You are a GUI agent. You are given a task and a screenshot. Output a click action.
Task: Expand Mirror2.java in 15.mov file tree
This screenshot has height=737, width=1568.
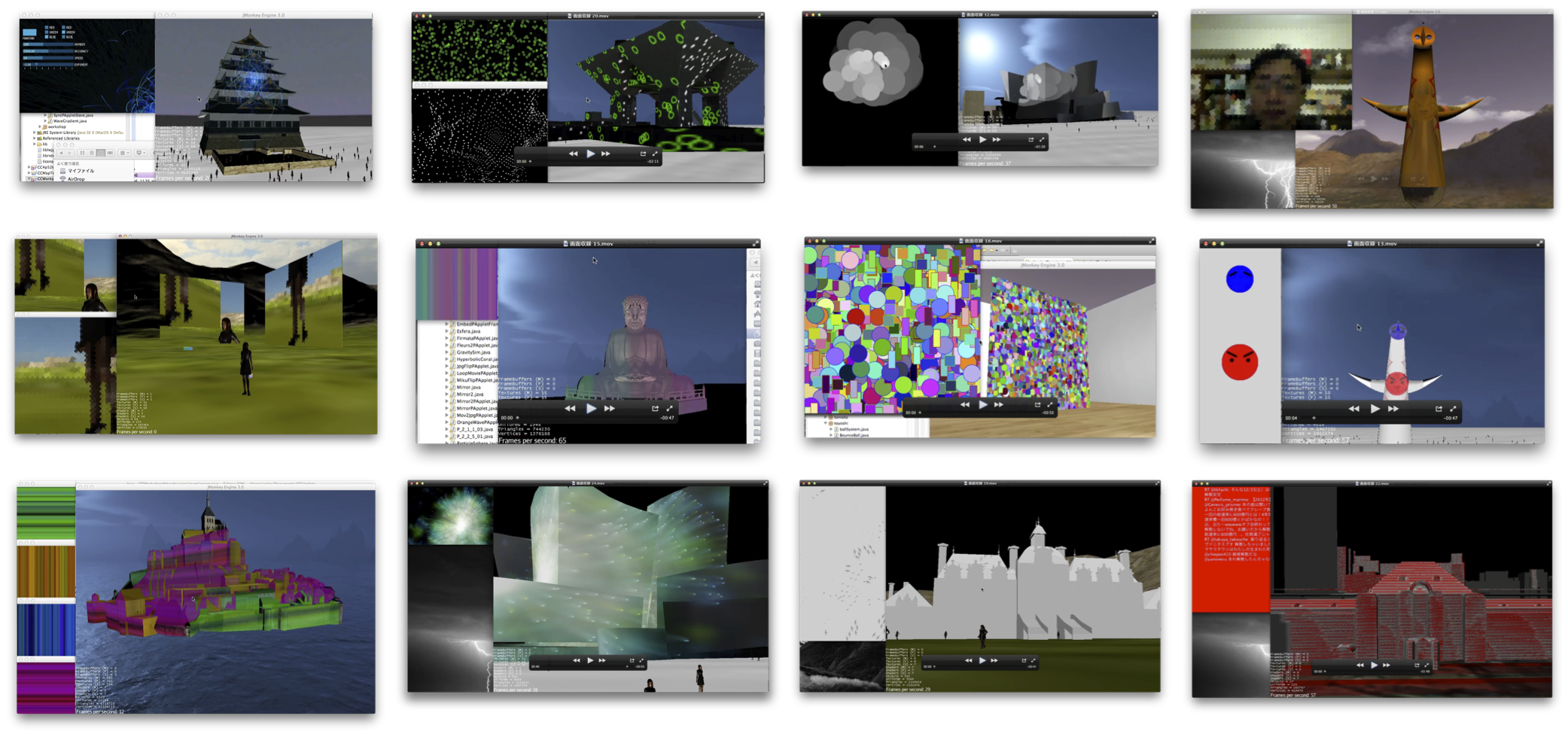[447, 394]
